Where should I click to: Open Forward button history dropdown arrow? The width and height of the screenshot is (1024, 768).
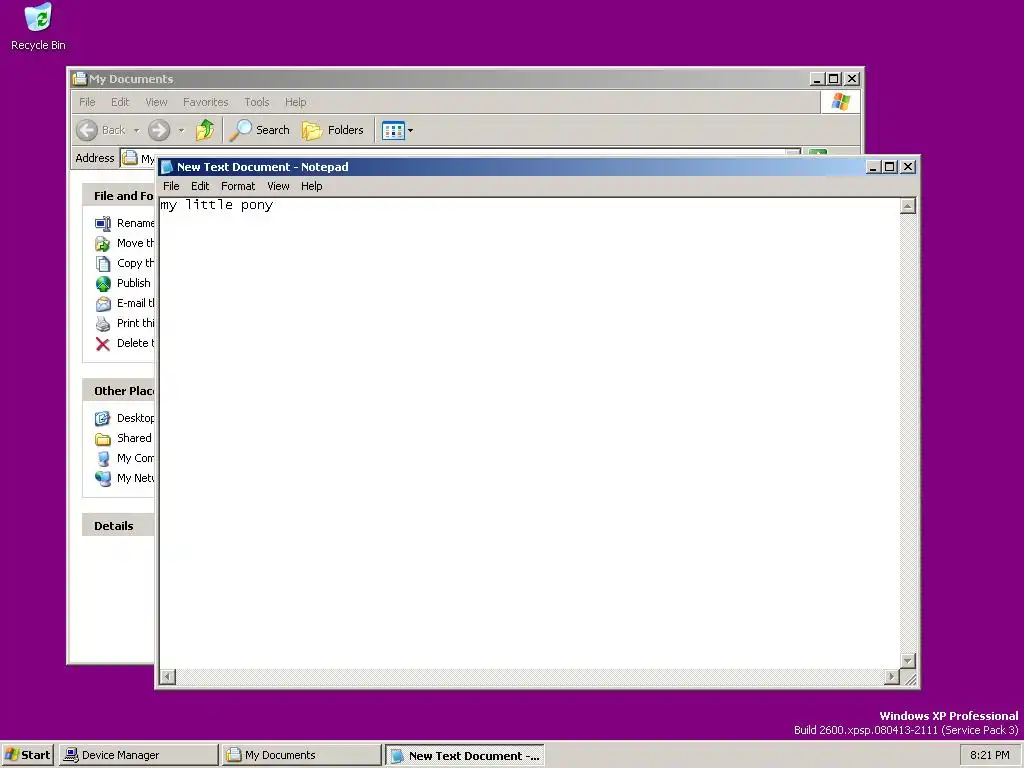tap(182, 131)
